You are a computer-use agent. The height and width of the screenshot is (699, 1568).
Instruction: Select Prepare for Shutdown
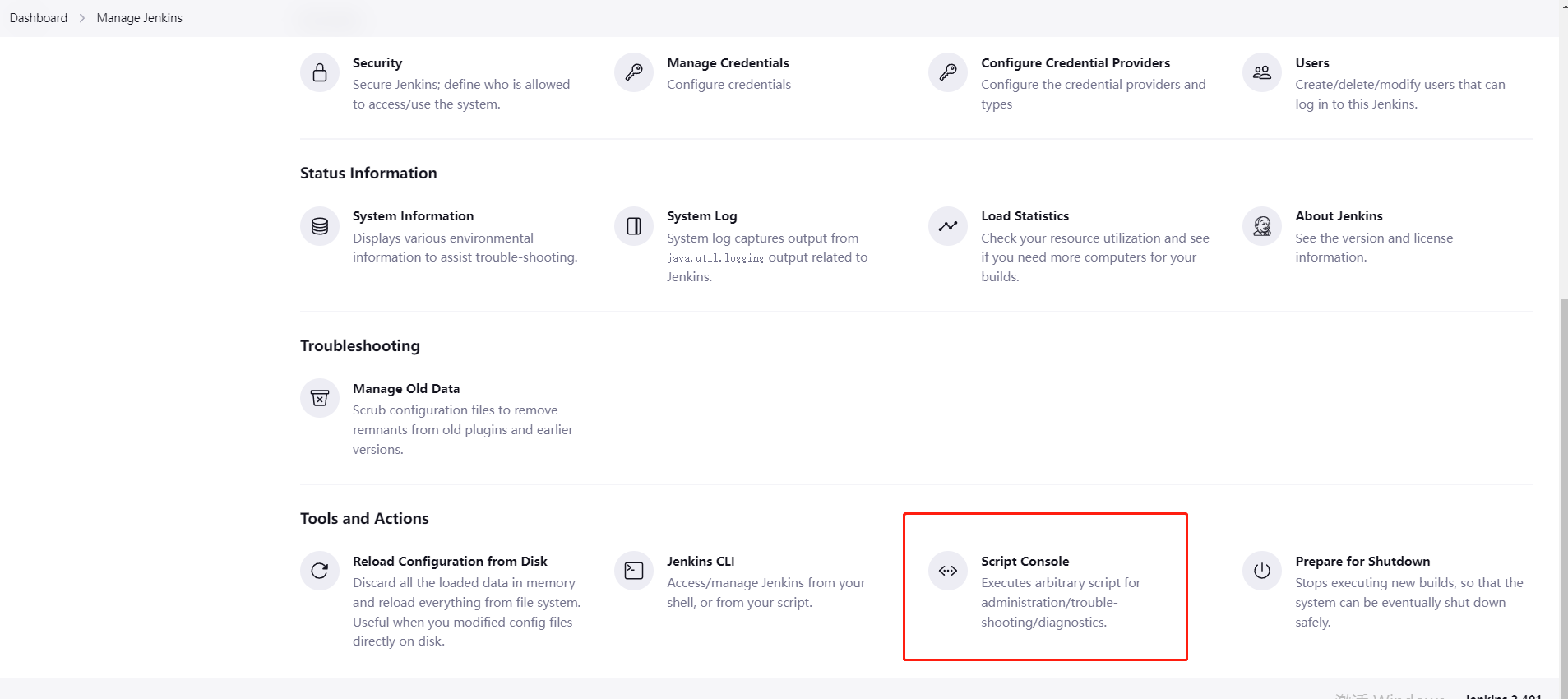coord(1362,562)
